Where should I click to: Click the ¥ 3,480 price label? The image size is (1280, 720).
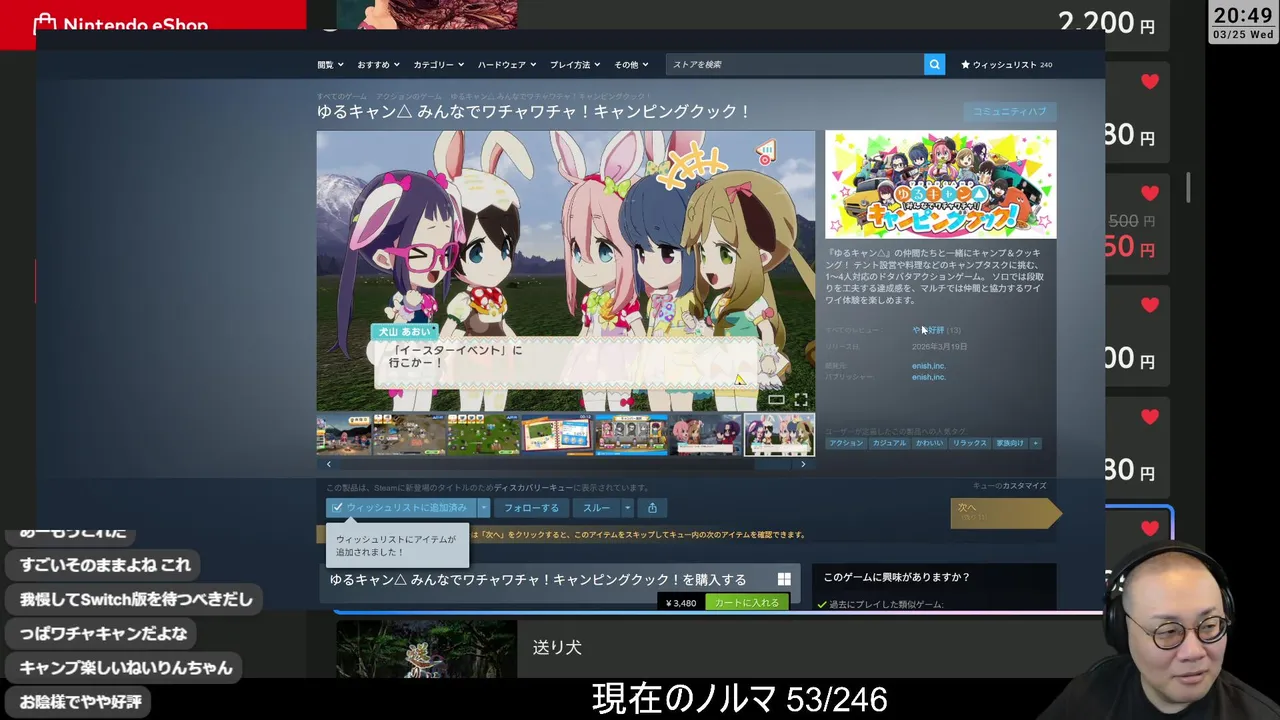click(x=680, y=603)
